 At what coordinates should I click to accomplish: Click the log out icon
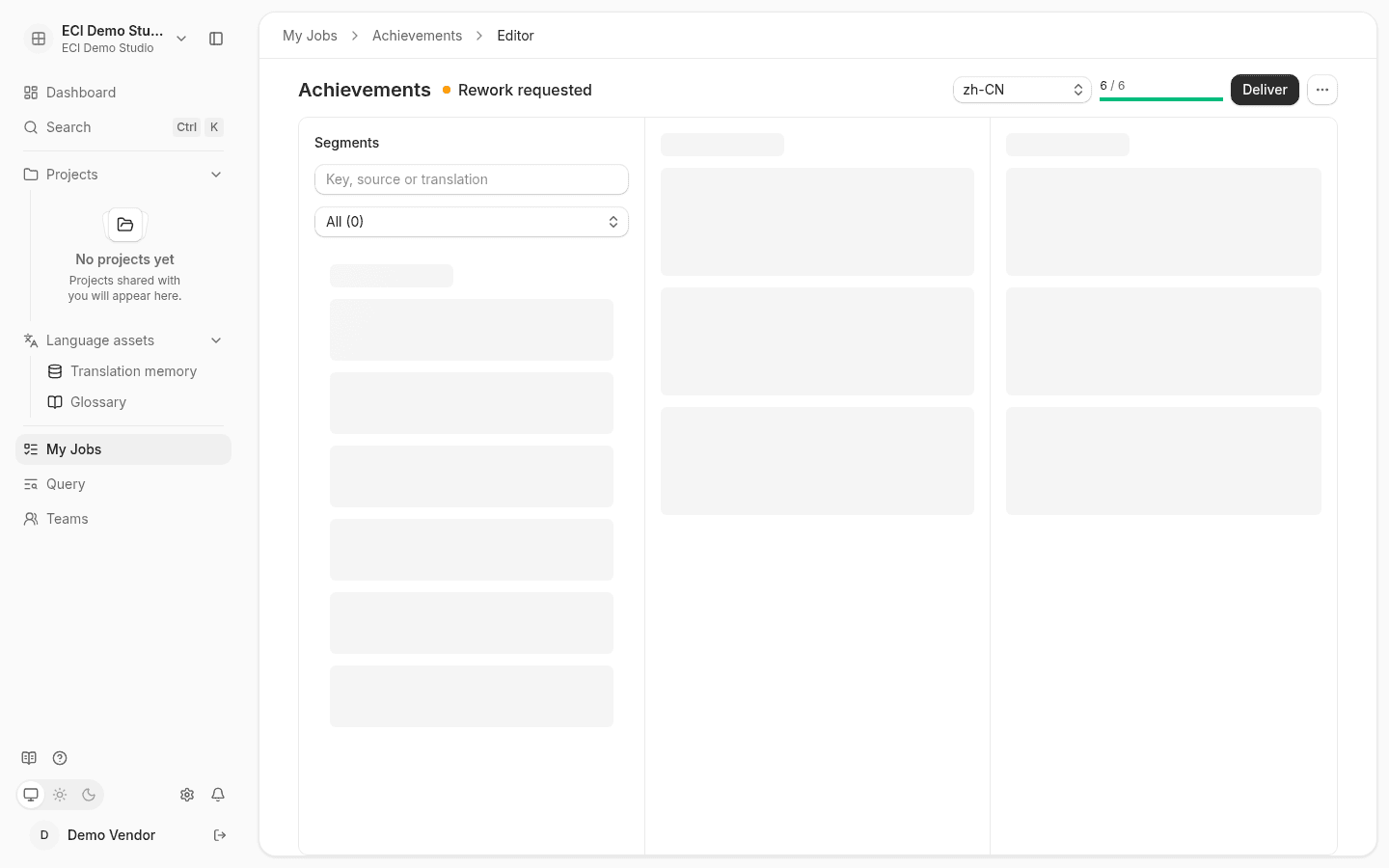pyautogui.click(x=220, y=835)
